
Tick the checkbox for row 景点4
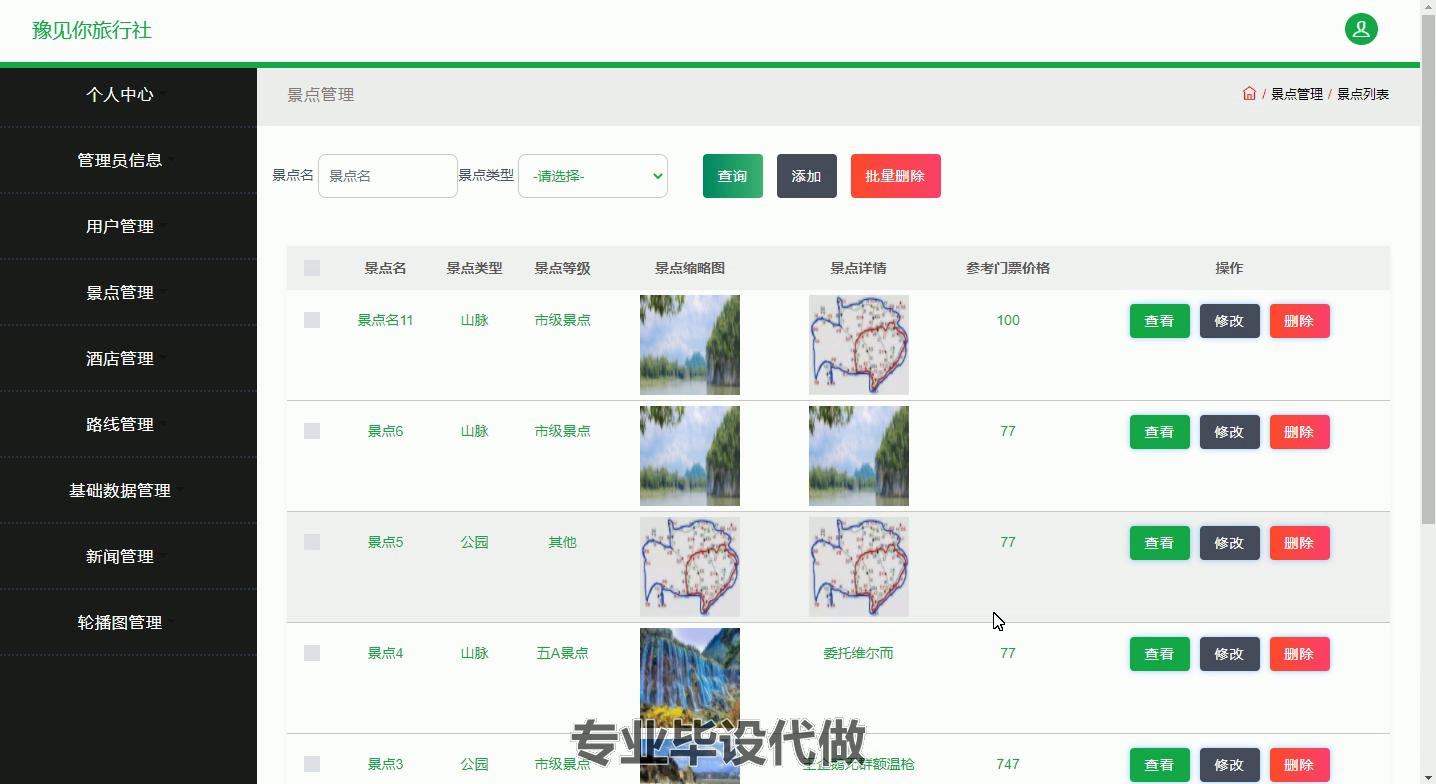(x=312, y=653)
